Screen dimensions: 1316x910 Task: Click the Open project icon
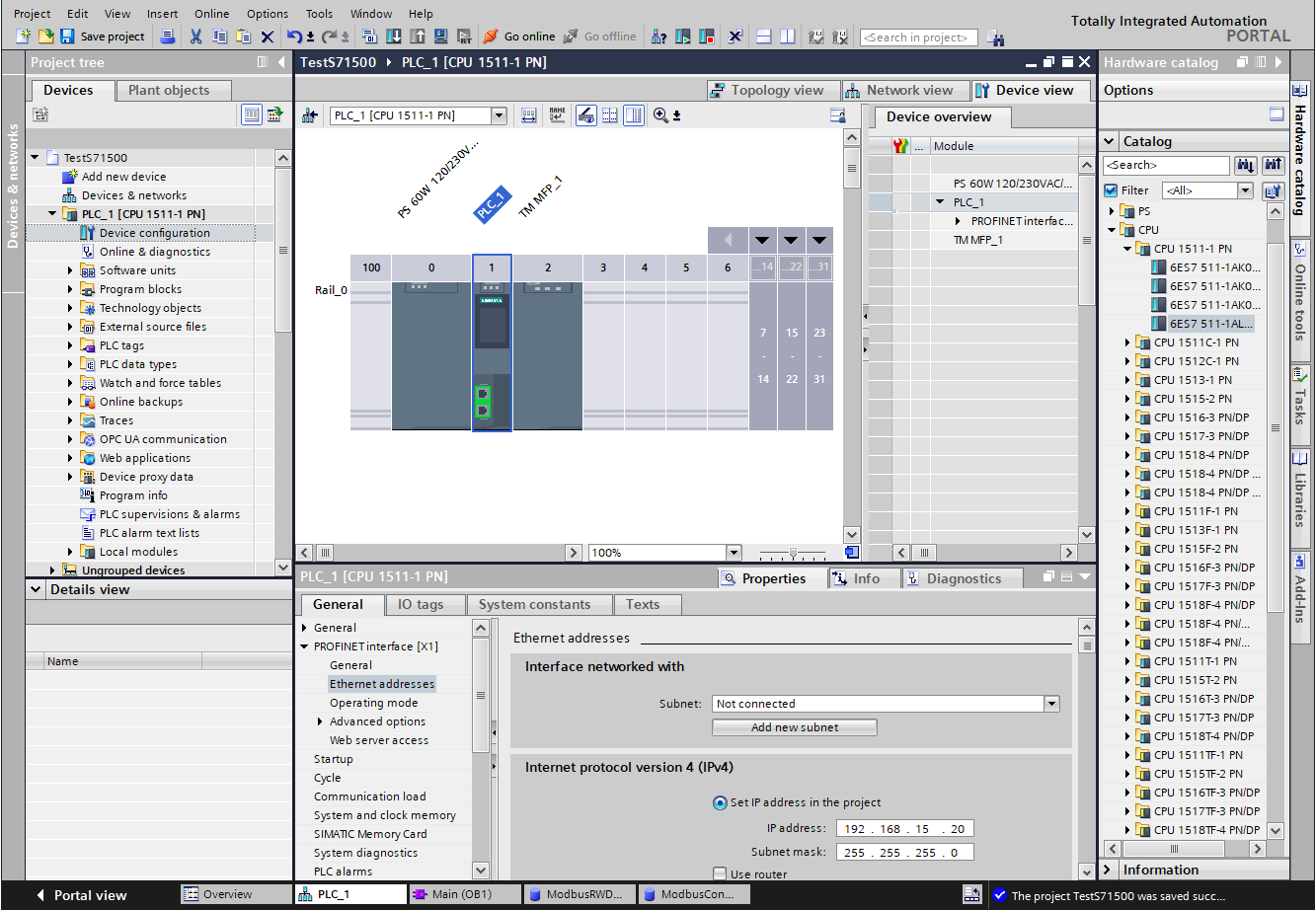point(45,37)
